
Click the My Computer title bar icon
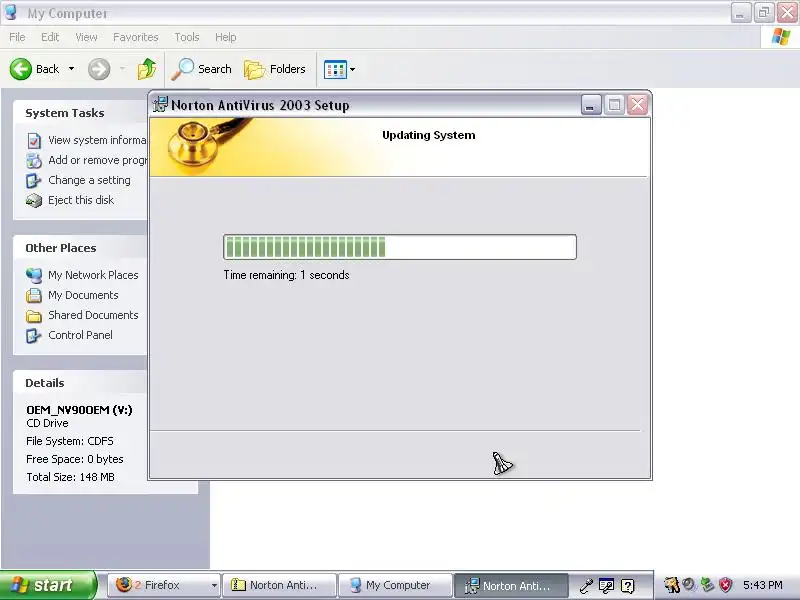pyautogui.click(x=11, y=12)
